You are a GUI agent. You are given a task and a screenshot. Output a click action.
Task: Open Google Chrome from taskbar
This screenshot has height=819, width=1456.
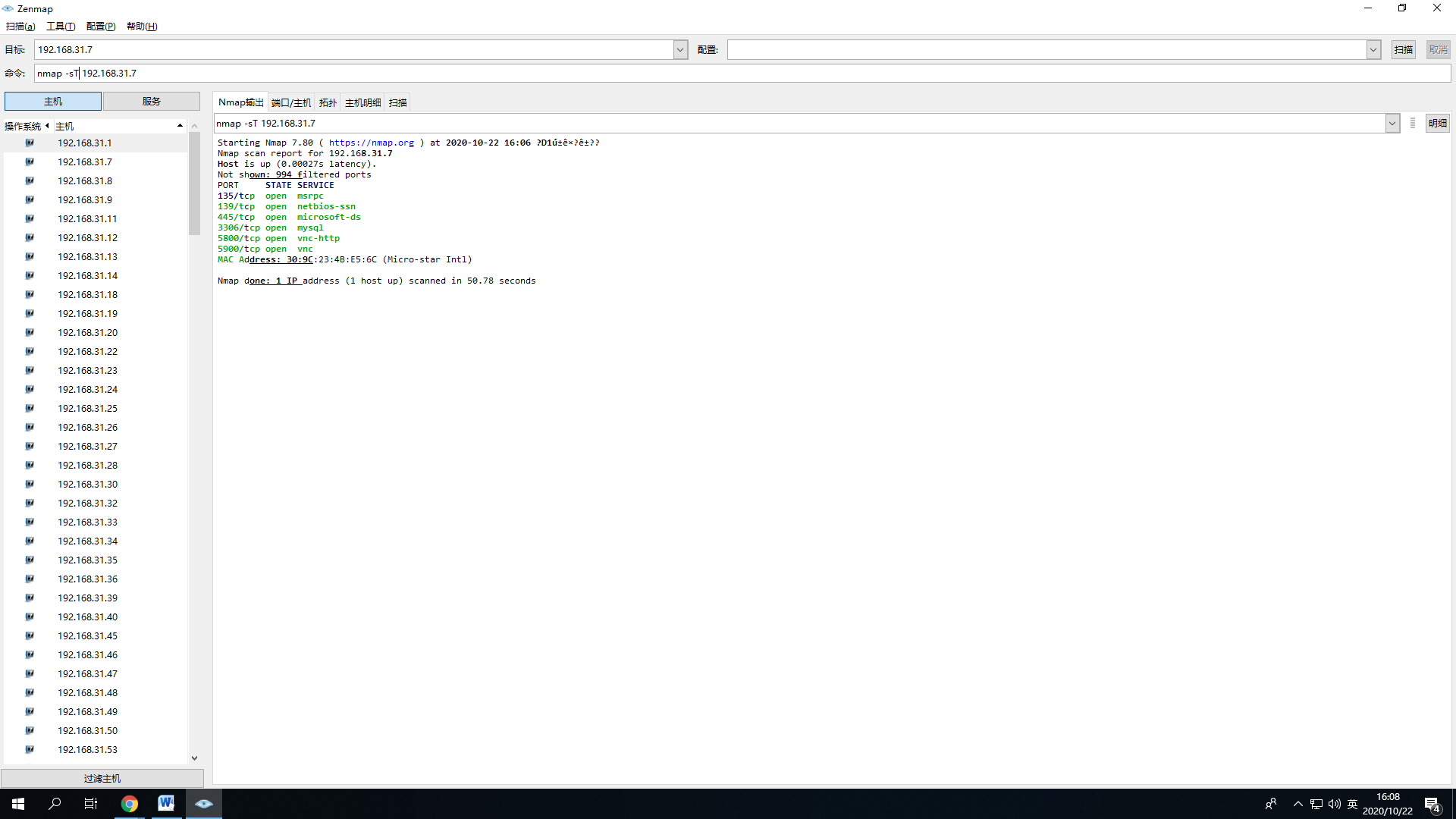(130, 804)
